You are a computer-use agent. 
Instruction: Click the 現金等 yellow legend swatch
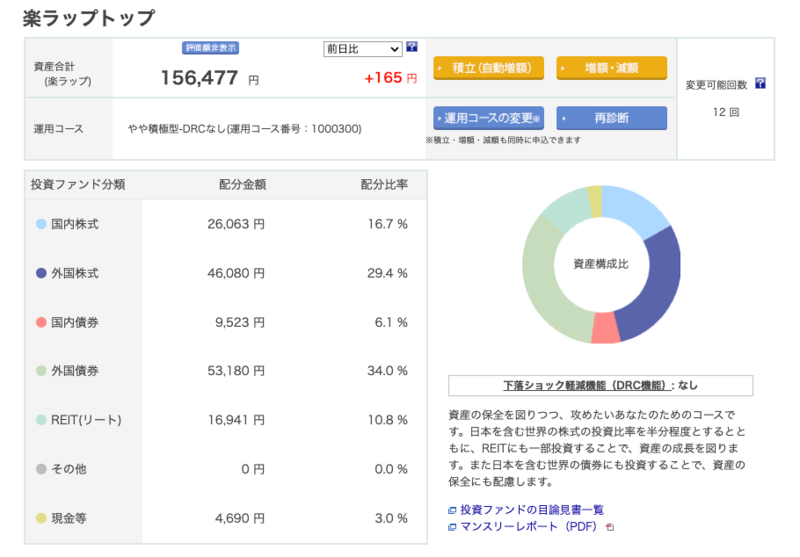point(40,518)
